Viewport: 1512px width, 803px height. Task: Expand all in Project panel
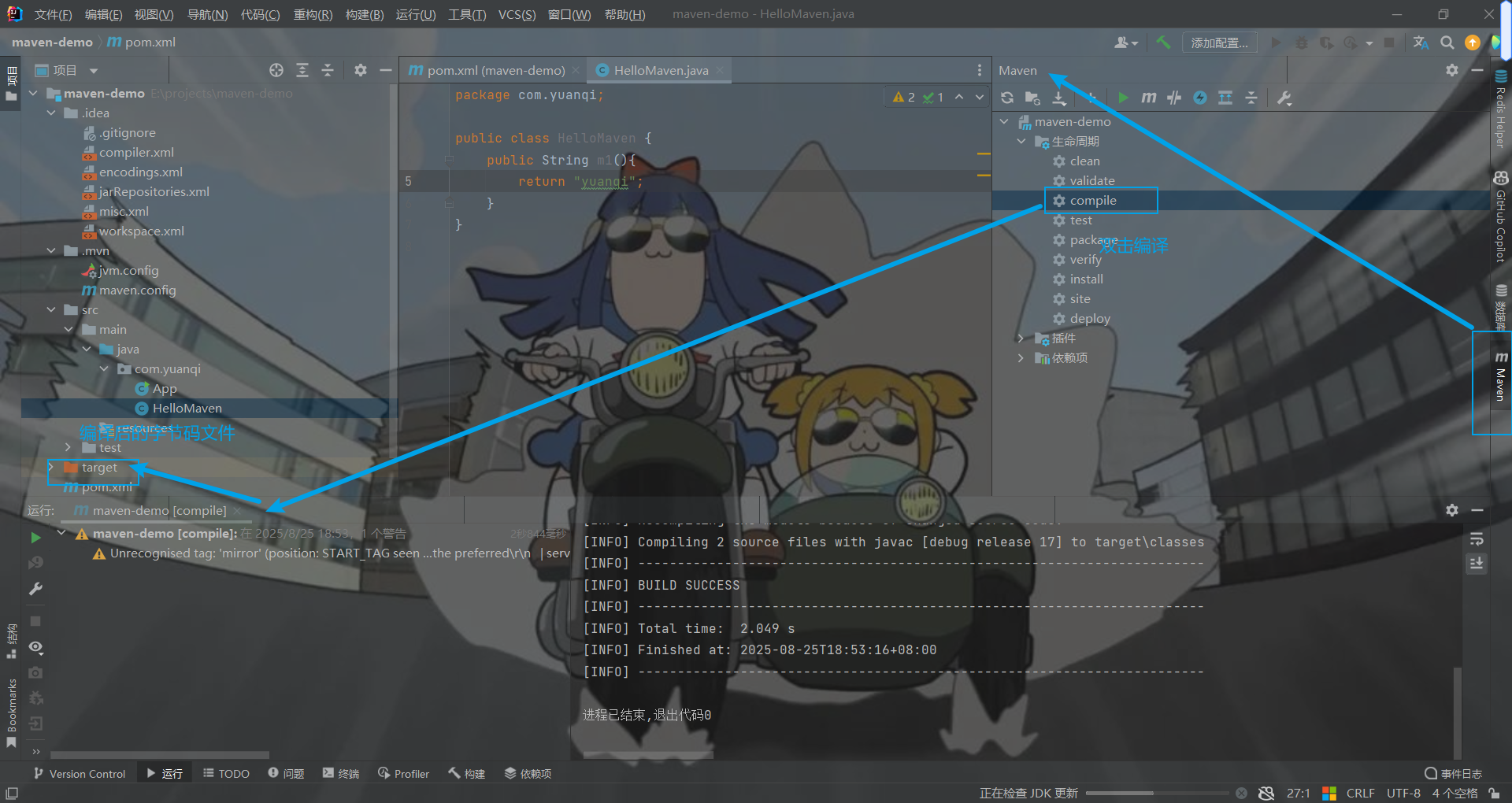point(302,70)
